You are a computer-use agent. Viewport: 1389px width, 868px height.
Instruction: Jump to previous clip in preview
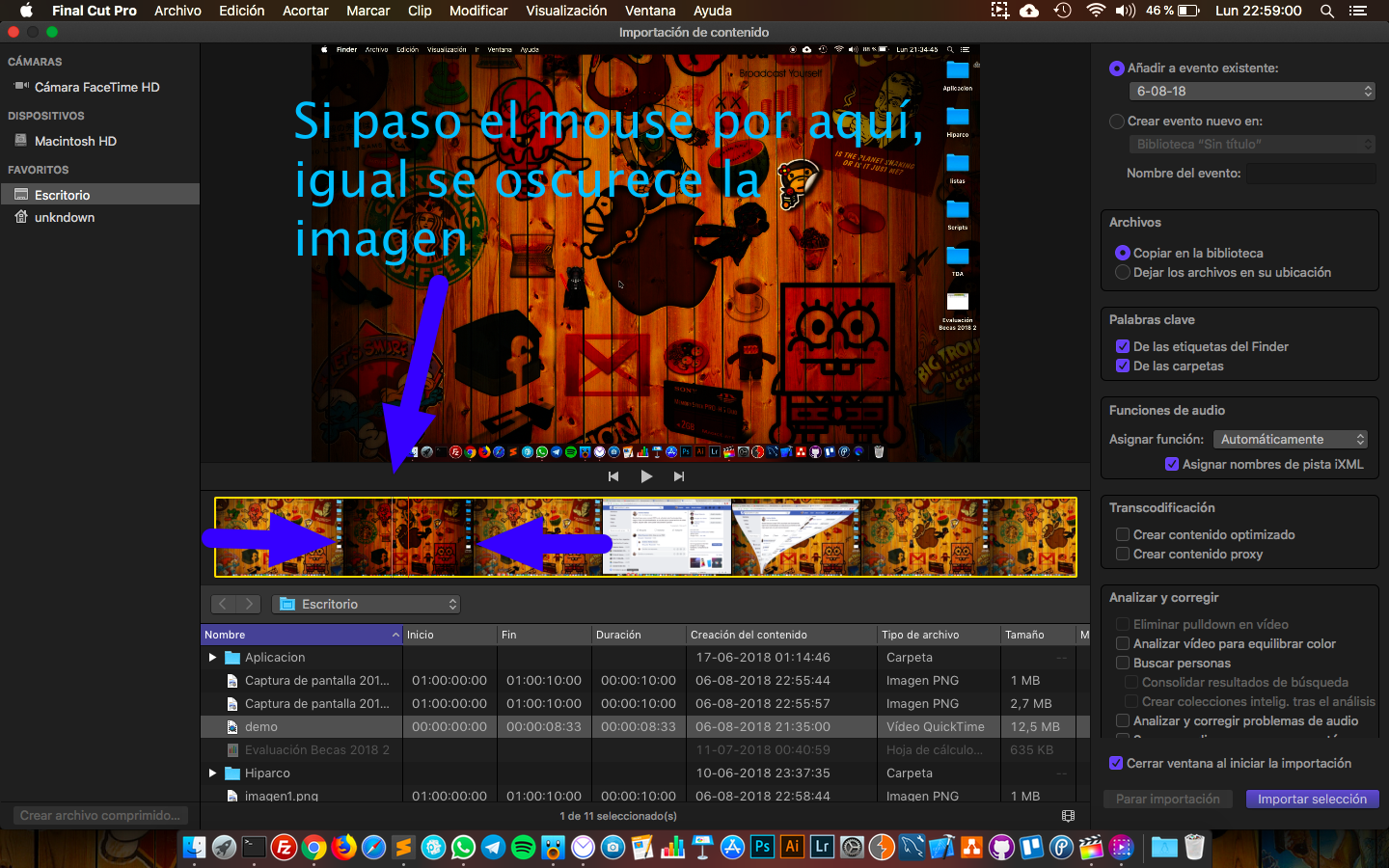[613, 476]
